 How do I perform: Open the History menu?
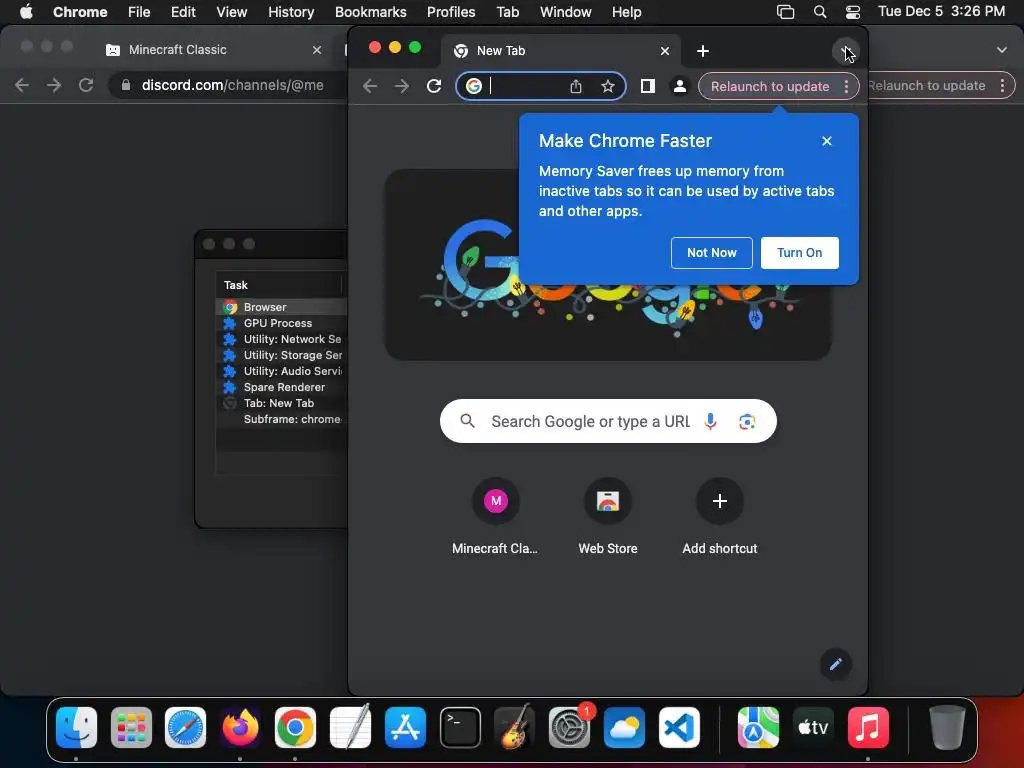pos(291,12)
